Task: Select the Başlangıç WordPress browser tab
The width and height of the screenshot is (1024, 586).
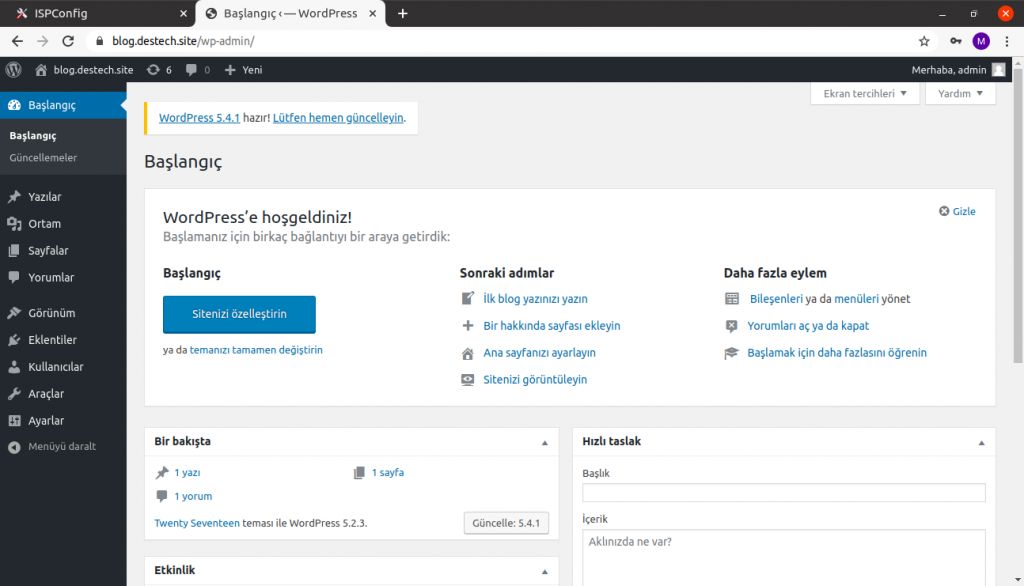Action: click(291, 13)
